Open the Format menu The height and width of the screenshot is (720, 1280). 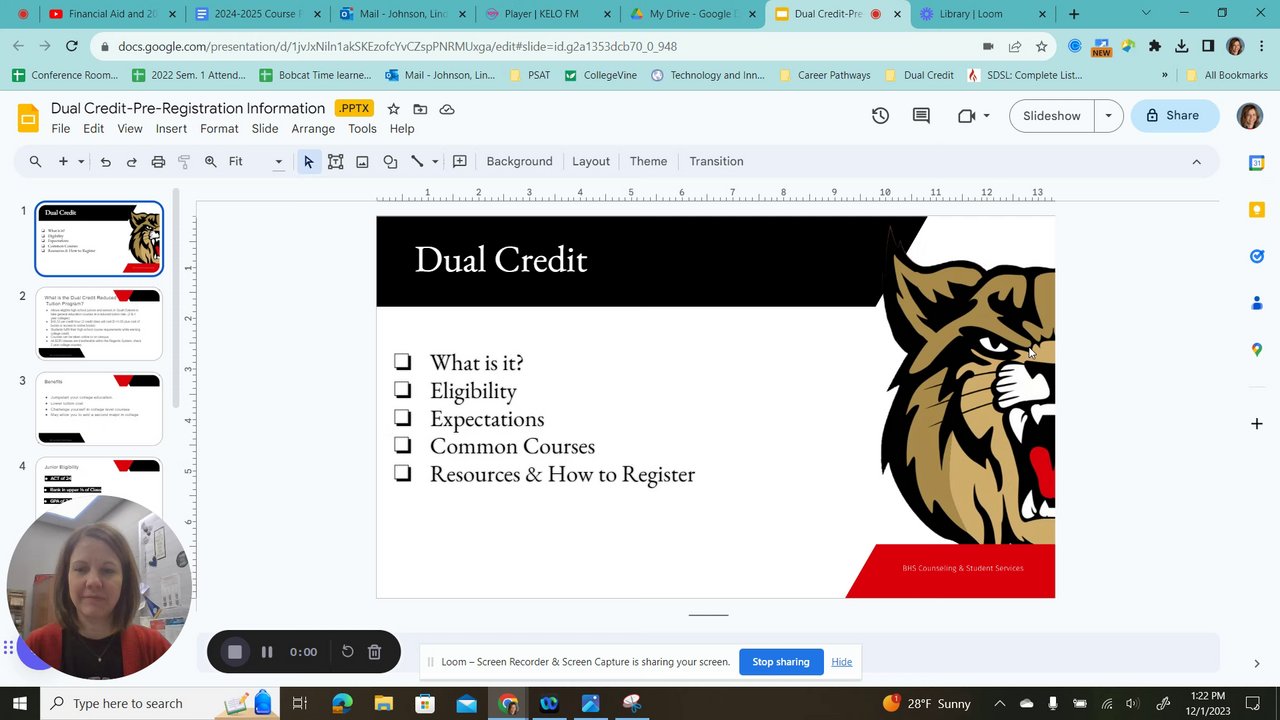pos(219,129)
